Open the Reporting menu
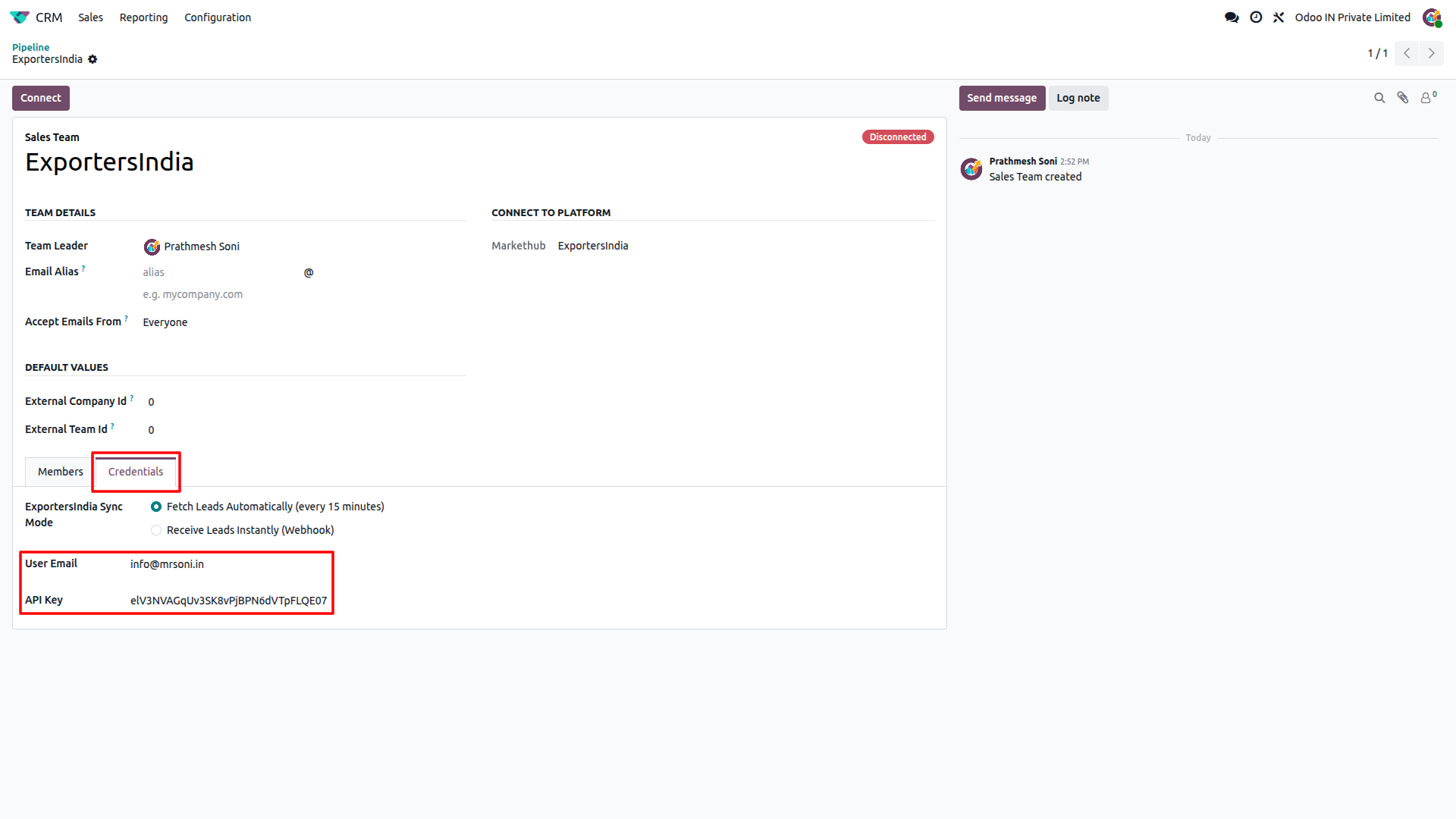The image size is (1456, 819). click(143, 17)
